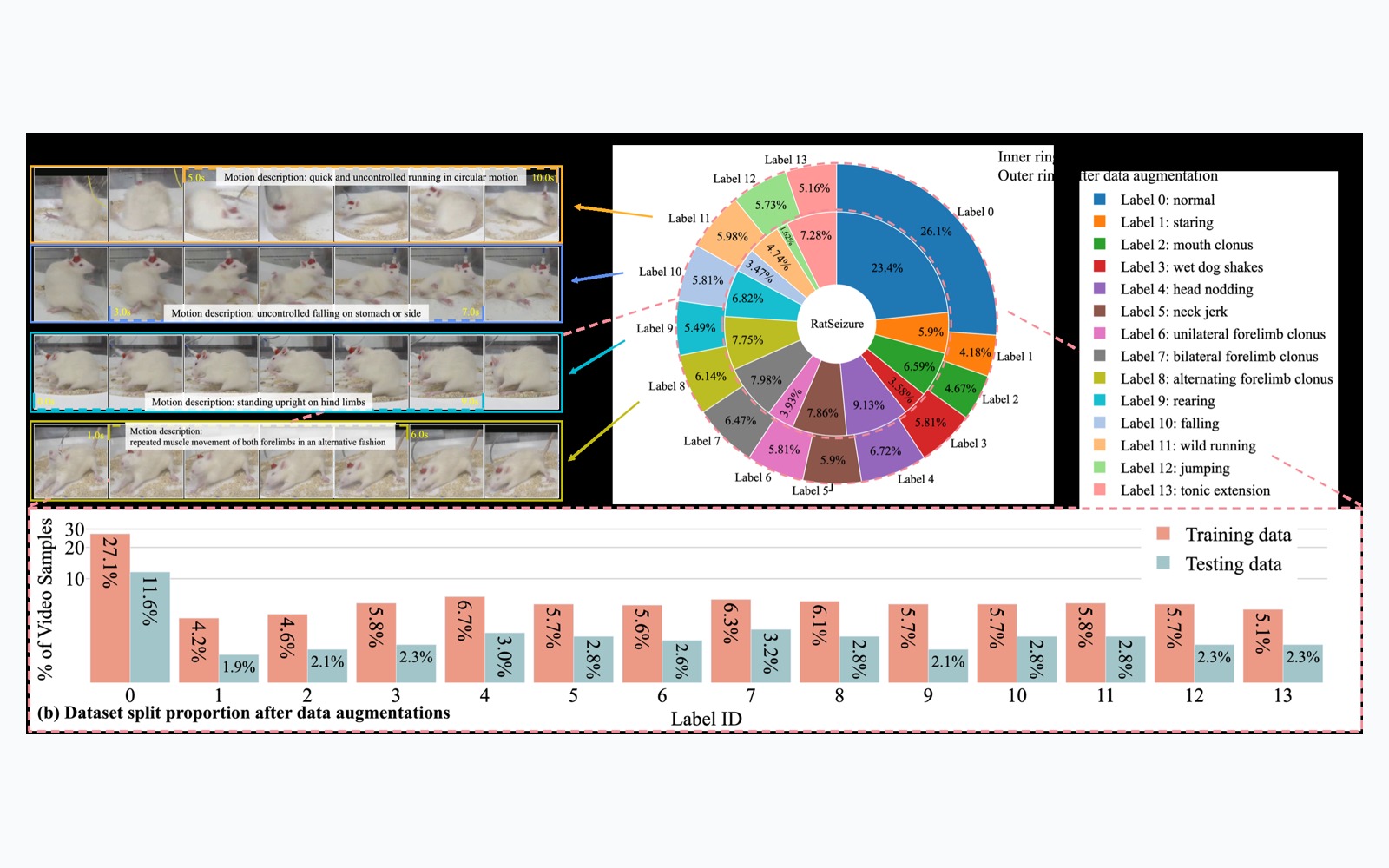The image size is (1389, 868).
Task: Select the orange swatch beside Label 1: staring
Action: (x=1099, y=222)
